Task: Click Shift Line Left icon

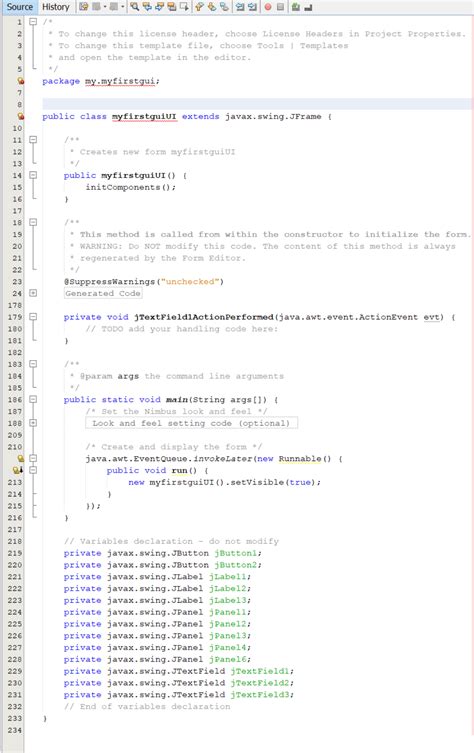Action: 239,7
